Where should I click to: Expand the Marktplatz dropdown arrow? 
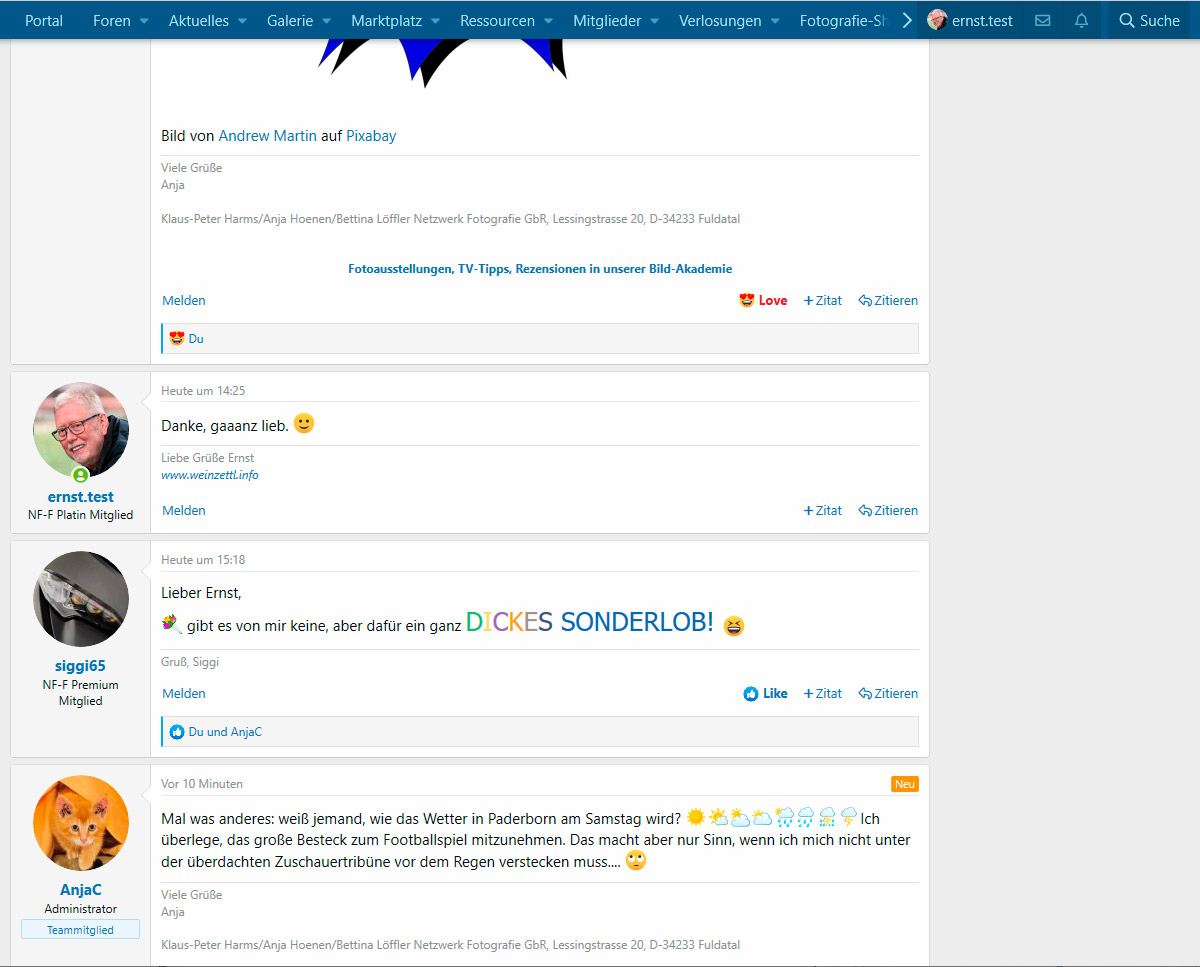435,21
